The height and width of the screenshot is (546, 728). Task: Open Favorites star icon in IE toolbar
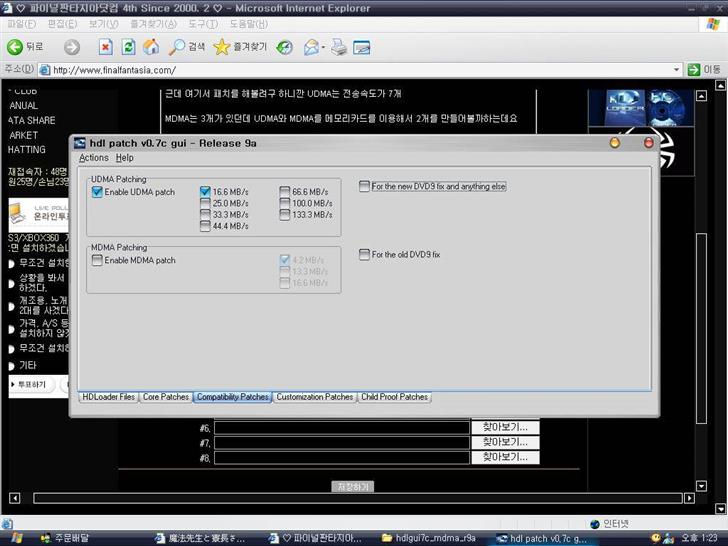click(x=221, y=47)
